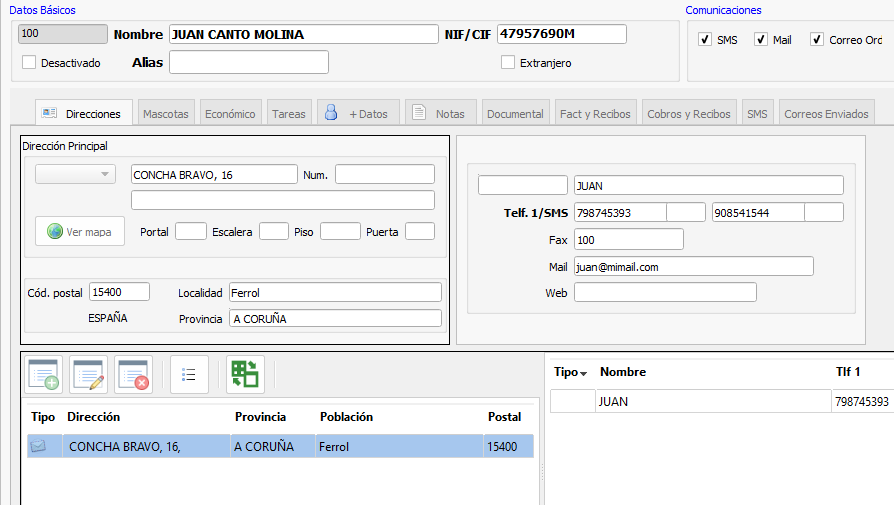Click the Ferrol cell in address list
The height and width of the screenshot is (505, 894).
click(399, 446)
